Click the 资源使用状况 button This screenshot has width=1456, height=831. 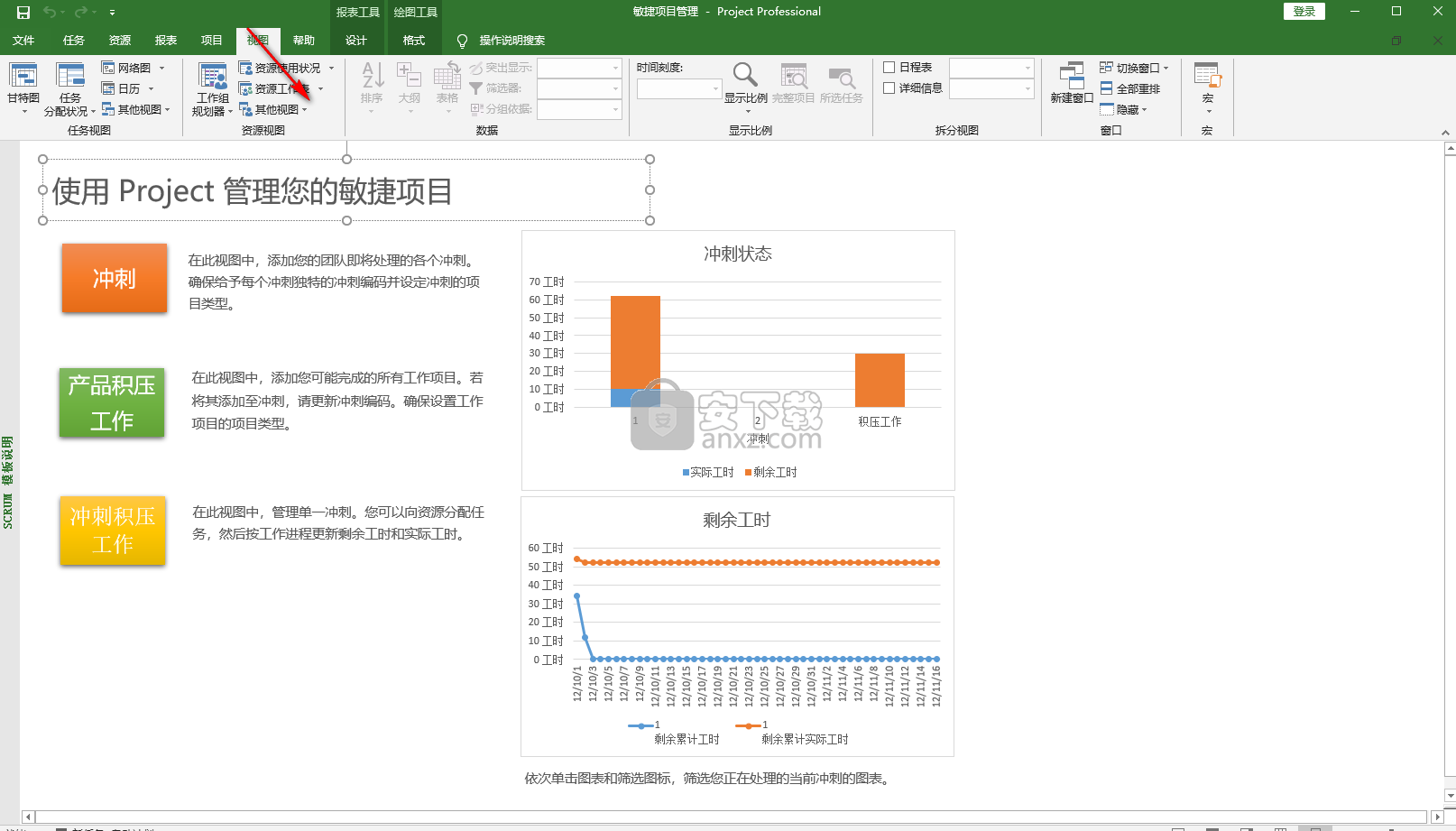pos(280,68)
